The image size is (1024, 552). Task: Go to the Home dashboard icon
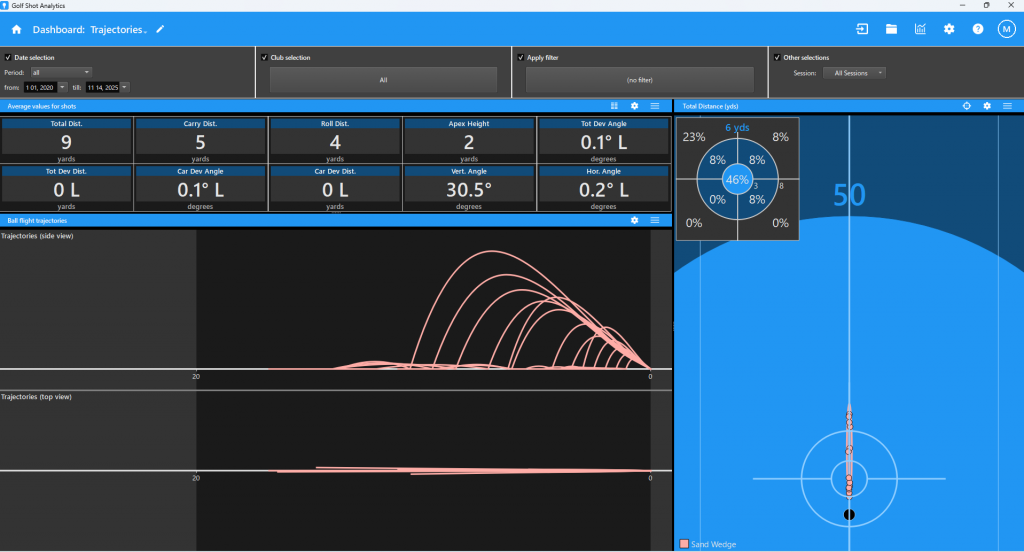(17, 30)
